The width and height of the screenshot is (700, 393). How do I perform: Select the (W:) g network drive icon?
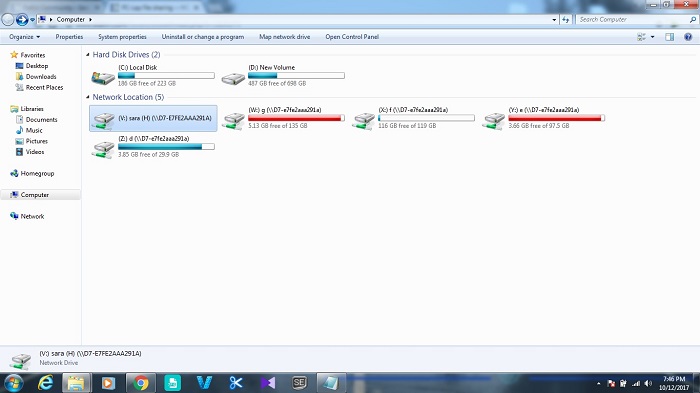(x=233, y=121)
